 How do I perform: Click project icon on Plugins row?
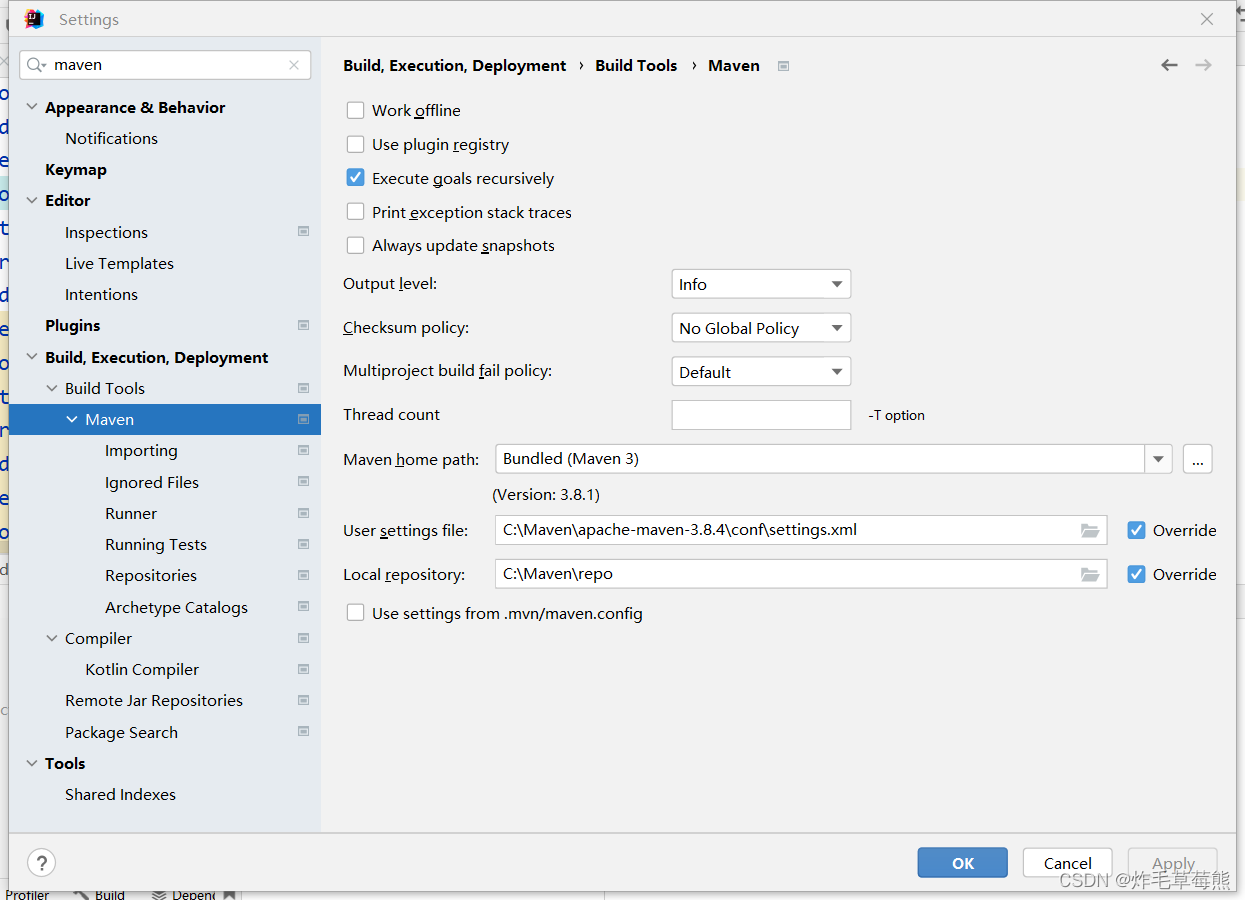[x=303, y=325]
